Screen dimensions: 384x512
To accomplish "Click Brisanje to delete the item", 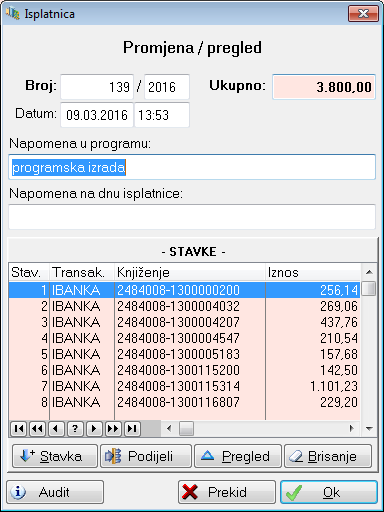I will [328, 456].
